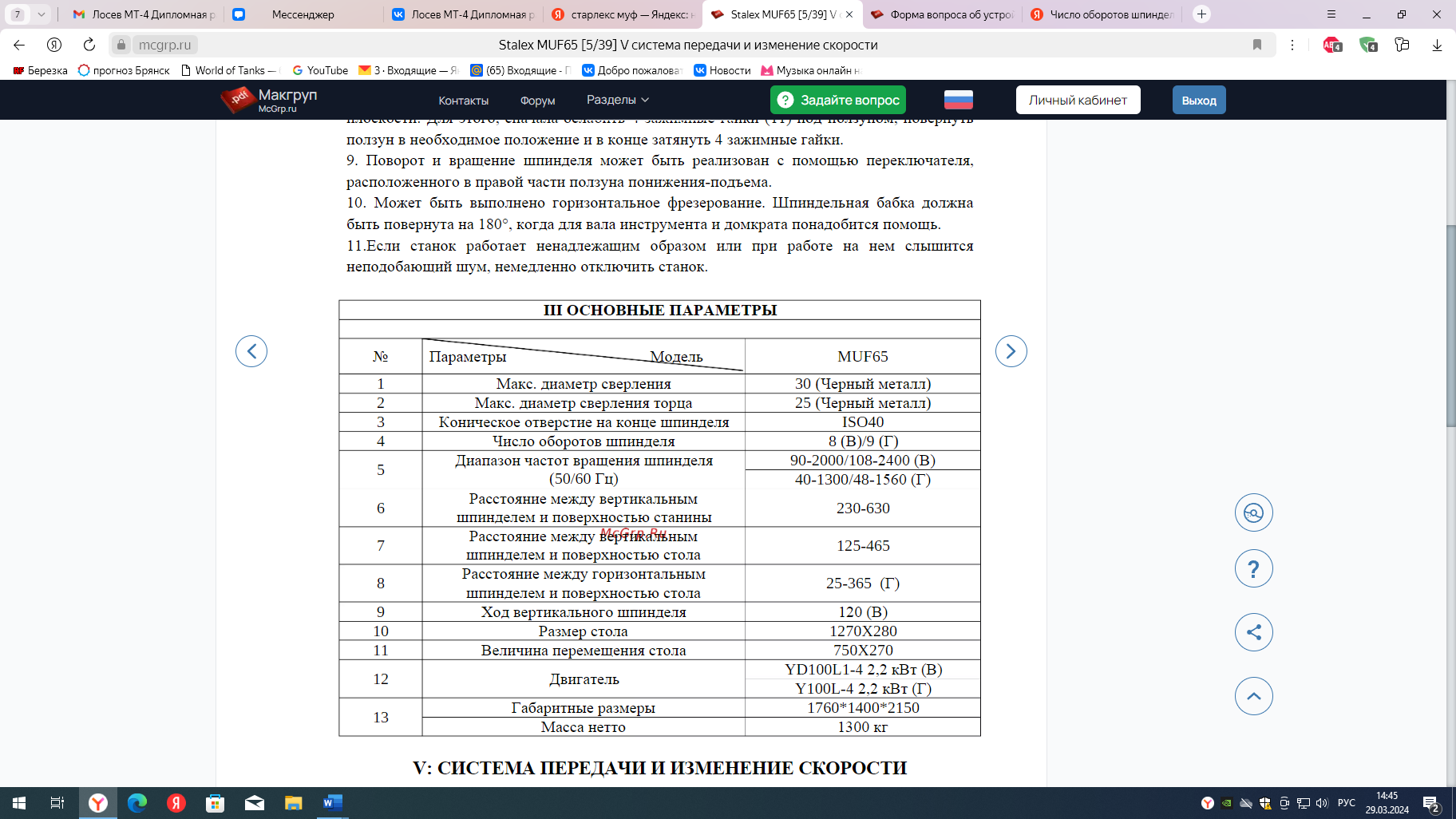Screen dimensions: 1456x819
Task: Click the volume icon in system tray
Action: 1322,803
